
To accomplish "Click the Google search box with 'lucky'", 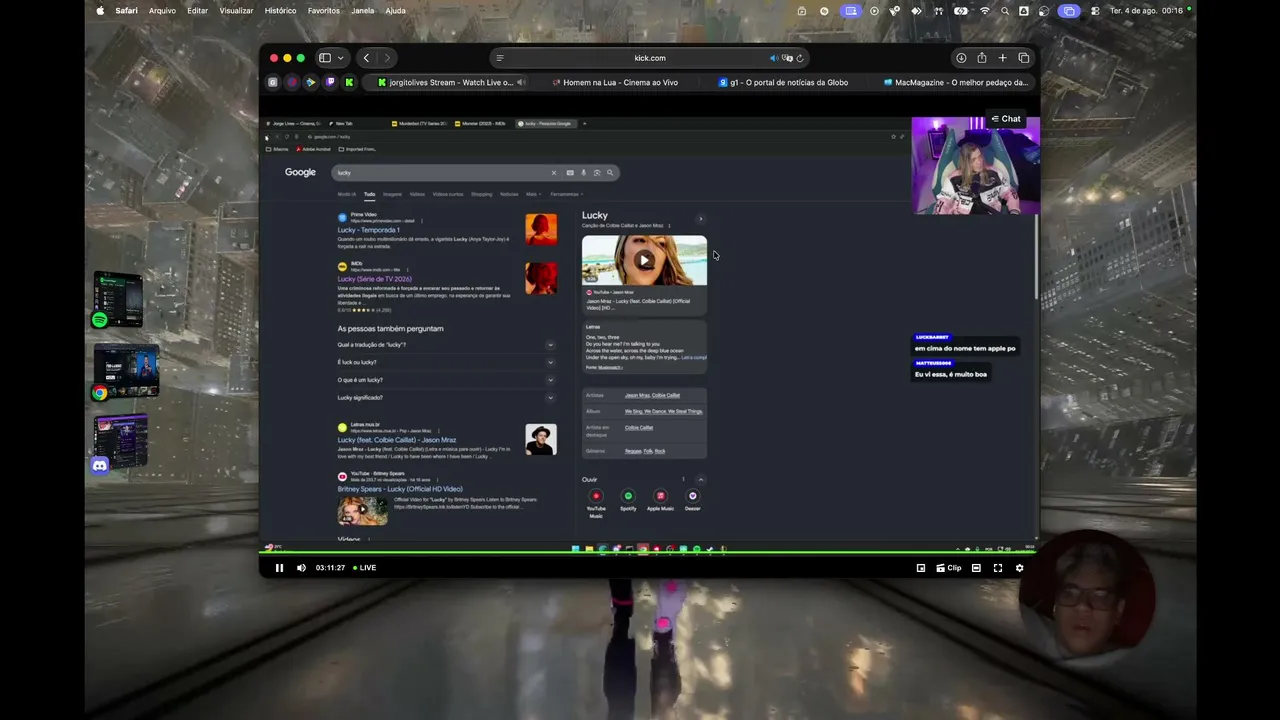I will click(x=475, y=173).
